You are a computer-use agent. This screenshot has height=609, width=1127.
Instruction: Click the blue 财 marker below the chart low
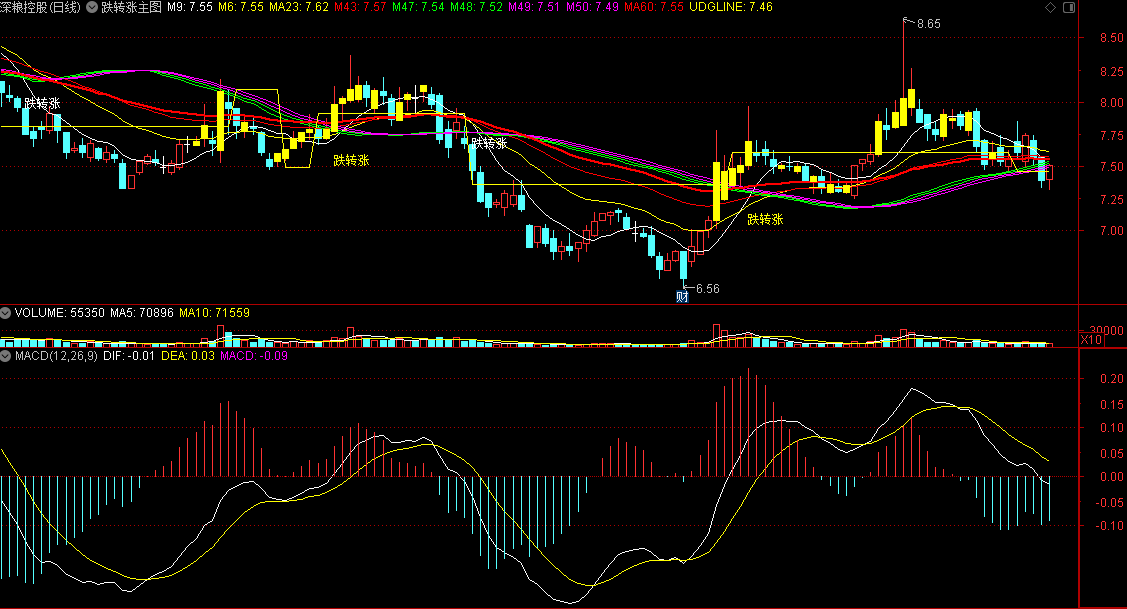coord(682,296)
